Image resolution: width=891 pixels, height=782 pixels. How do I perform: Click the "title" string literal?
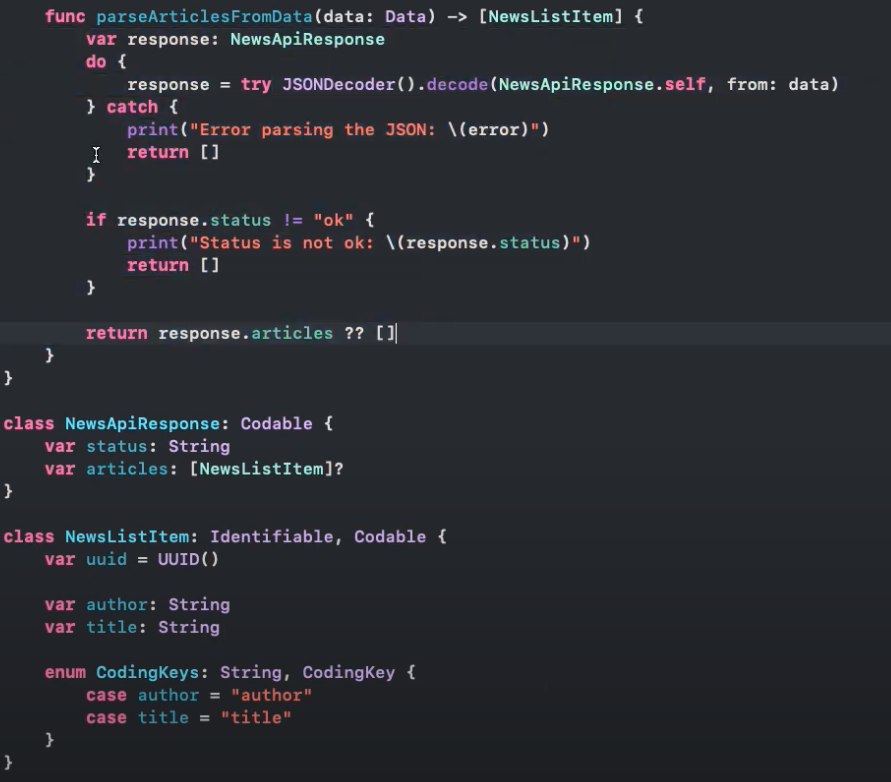[x=256, y=718]
